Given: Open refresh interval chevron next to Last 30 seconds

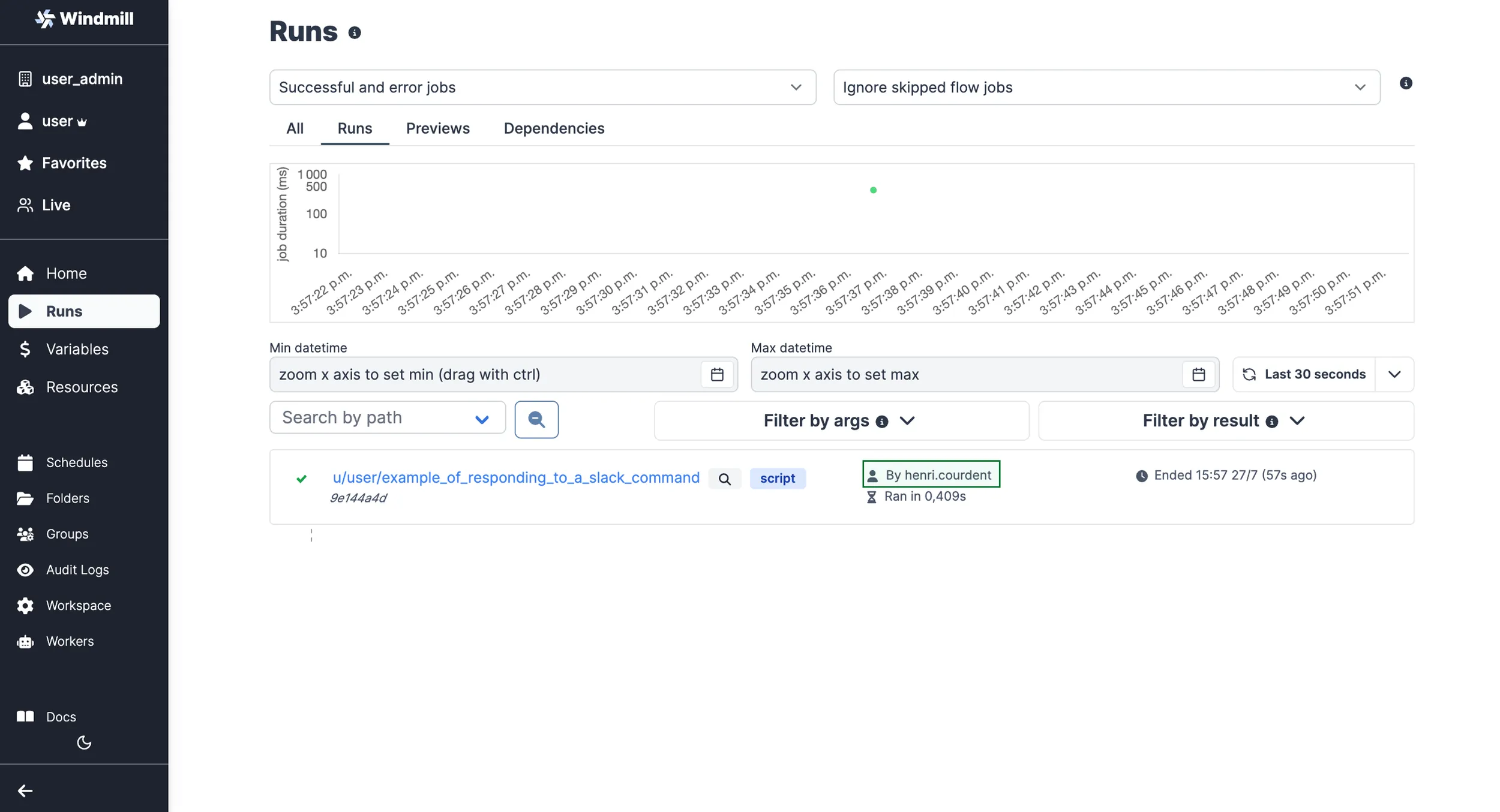Looking at the screenshot, I should click(x=1394, y=375).
